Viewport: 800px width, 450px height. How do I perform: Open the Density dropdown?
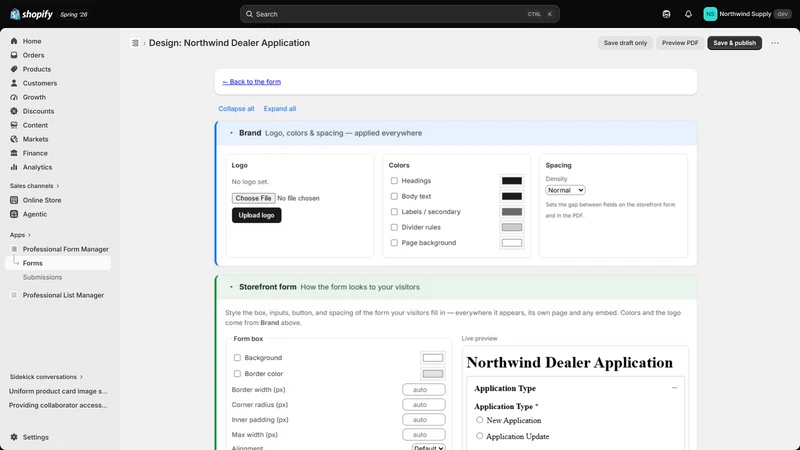click(565, 190)
